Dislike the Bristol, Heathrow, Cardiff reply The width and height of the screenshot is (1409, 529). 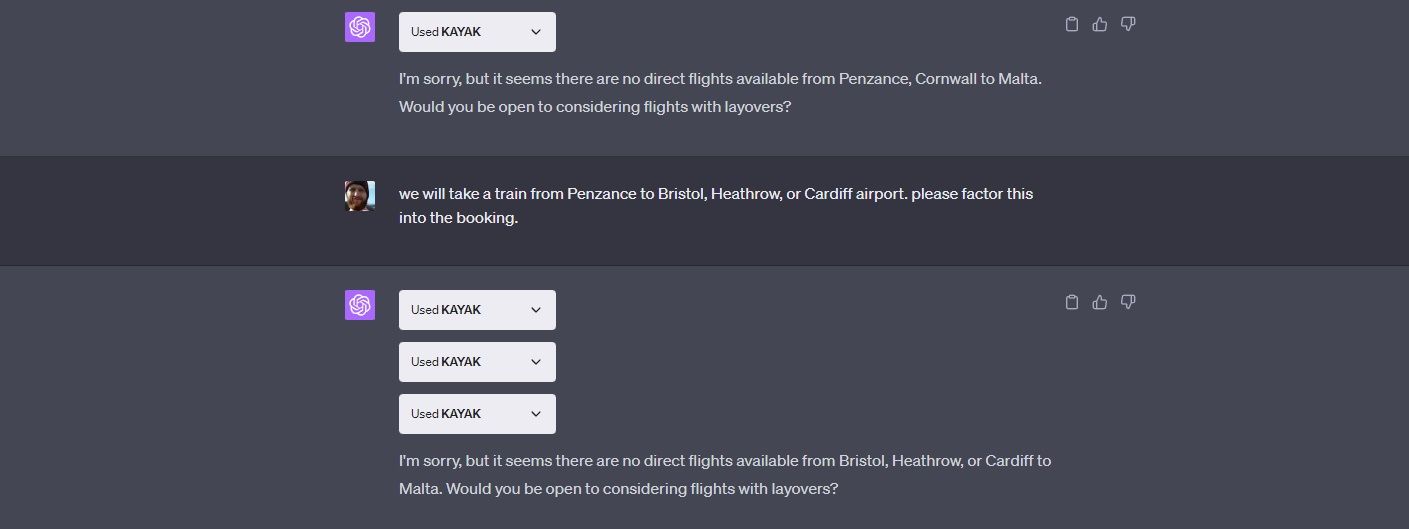click(x=1128, y=302)
